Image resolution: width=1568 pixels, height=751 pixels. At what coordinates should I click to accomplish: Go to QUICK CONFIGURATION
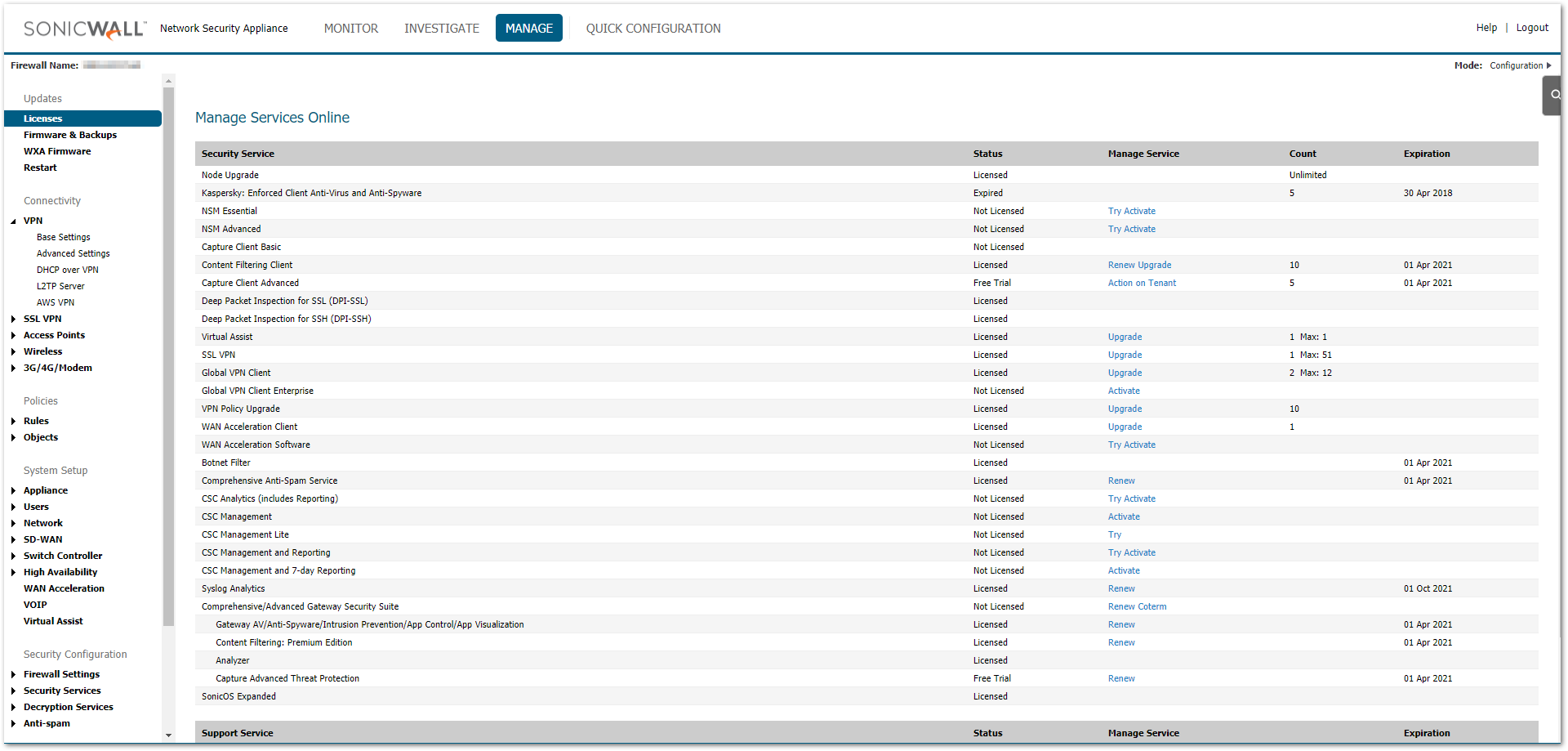tap(653, 29)
